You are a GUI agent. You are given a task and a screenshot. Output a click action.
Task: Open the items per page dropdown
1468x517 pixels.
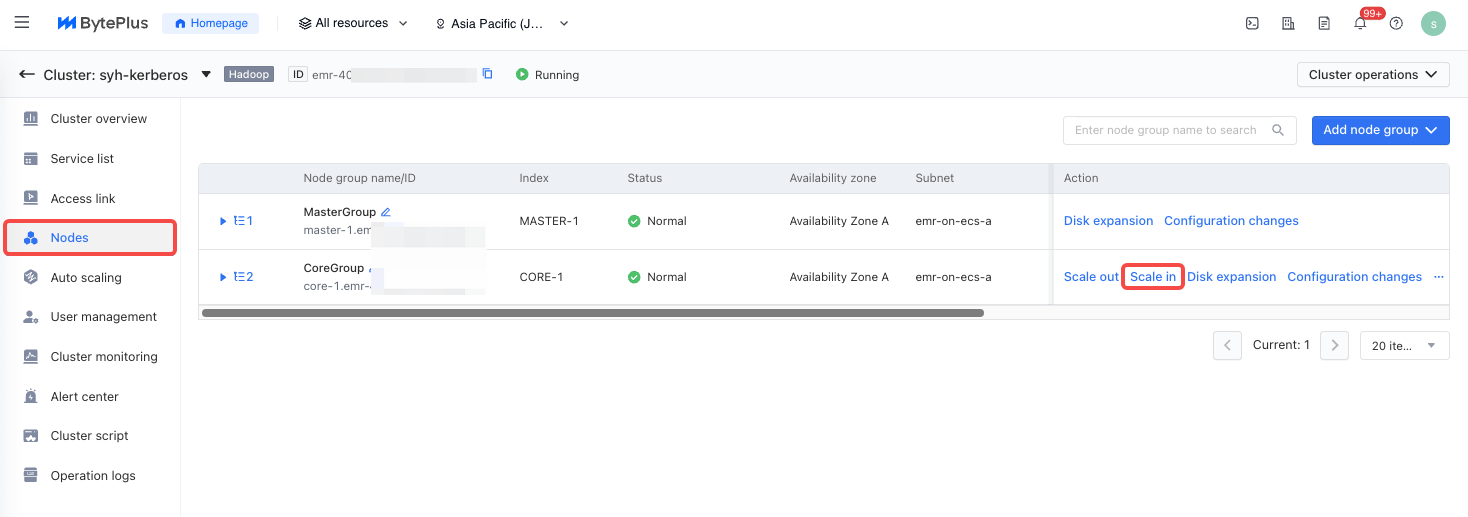point(1404,345)
